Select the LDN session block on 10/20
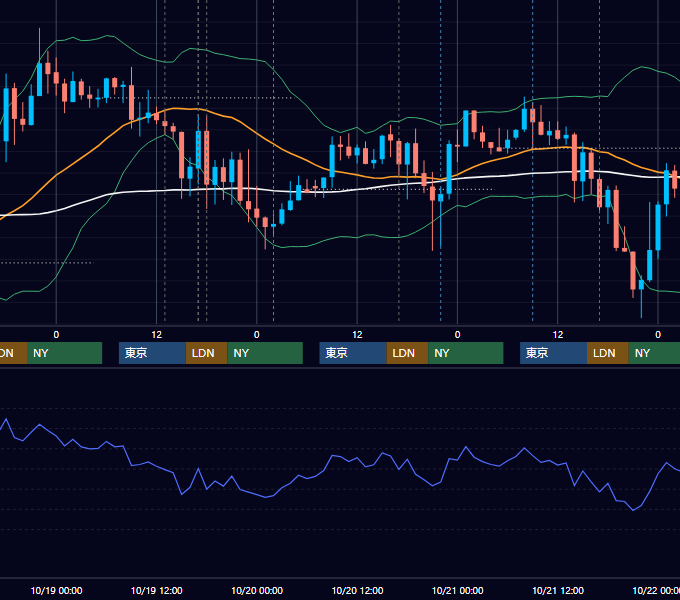This screenshot has width=680, height=600. tap(407, 353)
